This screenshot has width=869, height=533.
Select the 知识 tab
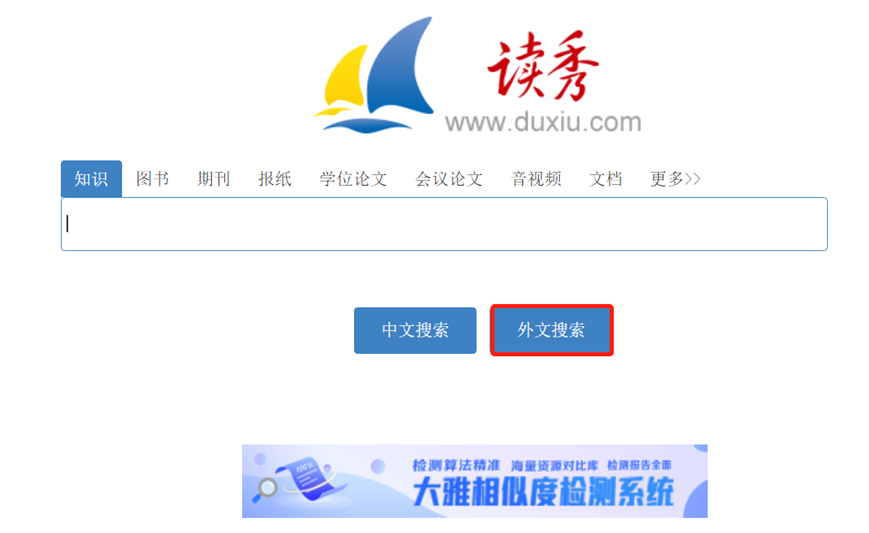tap(91, 179)
